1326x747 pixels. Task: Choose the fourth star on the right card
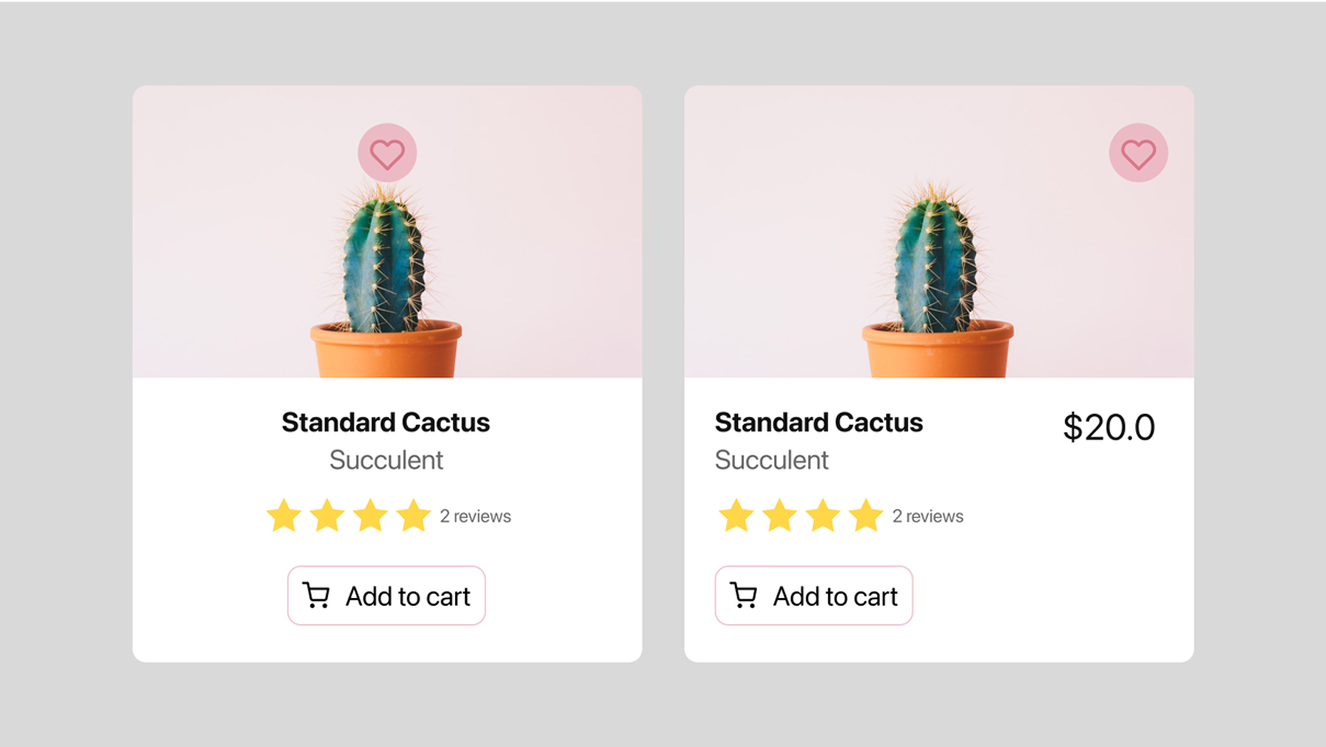point(865,516)
